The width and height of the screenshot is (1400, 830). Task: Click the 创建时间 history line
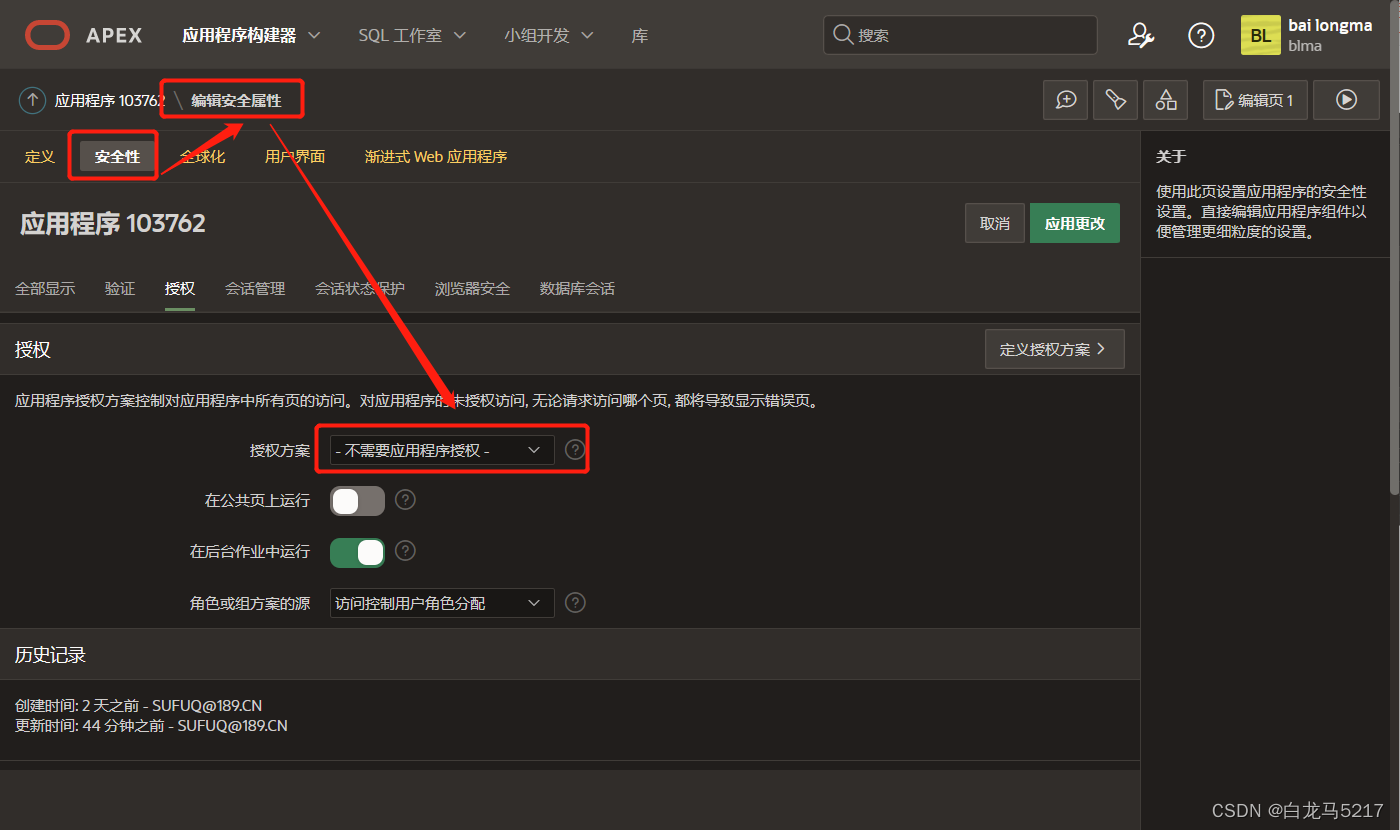[138, 706]
